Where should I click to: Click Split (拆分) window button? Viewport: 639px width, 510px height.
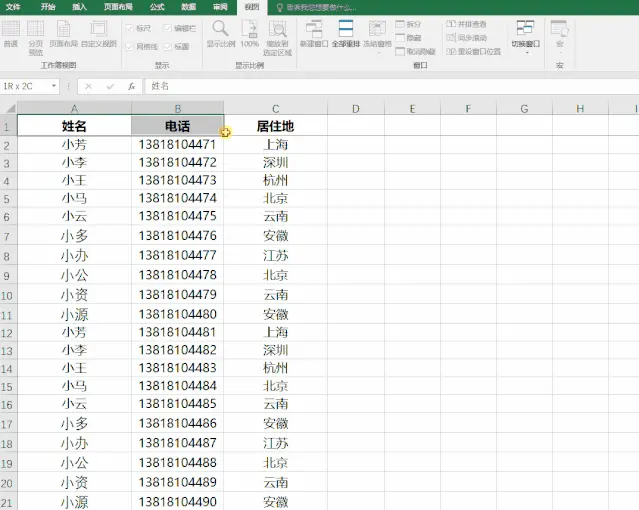click(408, 24)
